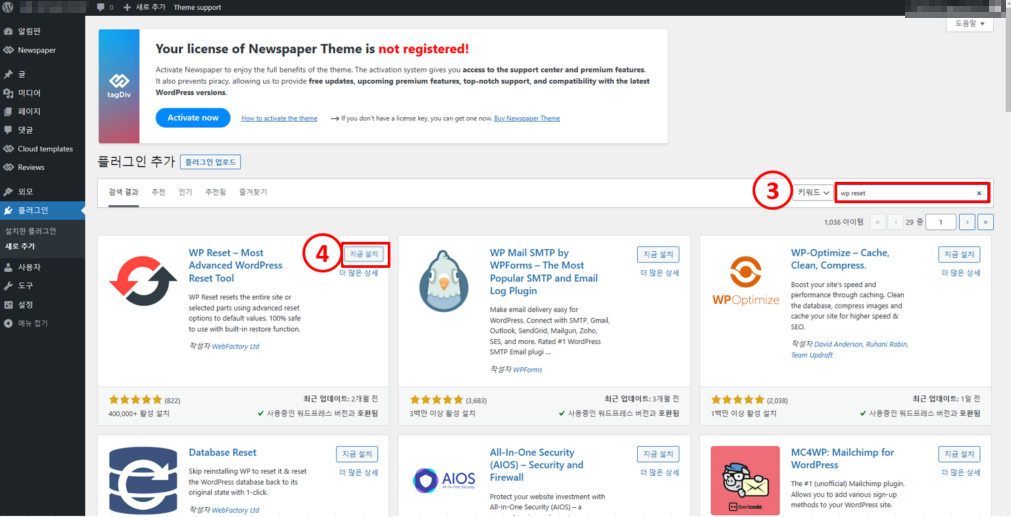Screen dimensions: 1011x517
Task: Click 새로 추가 in the top admin bar
Action: [145, 8]
